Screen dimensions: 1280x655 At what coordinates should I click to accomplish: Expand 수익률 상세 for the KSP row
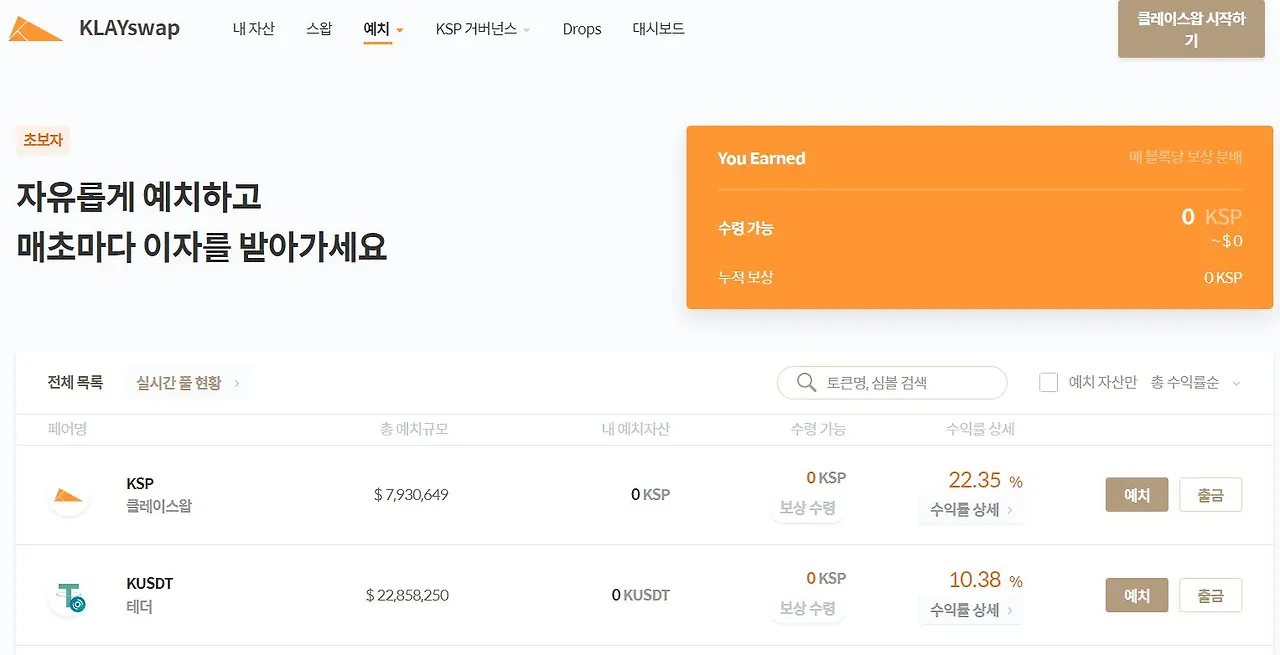tap(970, 509)
